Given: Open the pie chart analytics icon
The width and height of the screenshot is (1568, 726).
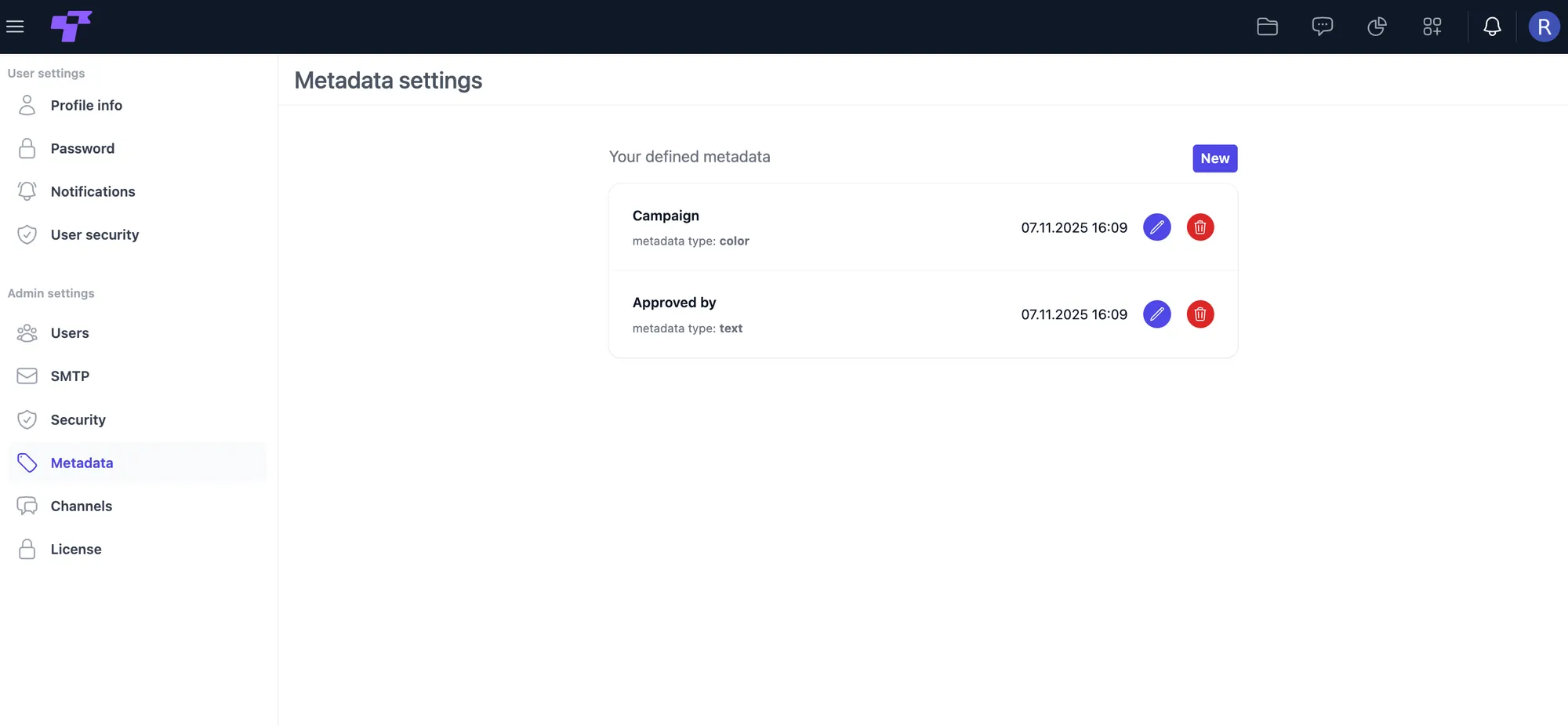Looking at the screenshot, I should coord(1377,27).
